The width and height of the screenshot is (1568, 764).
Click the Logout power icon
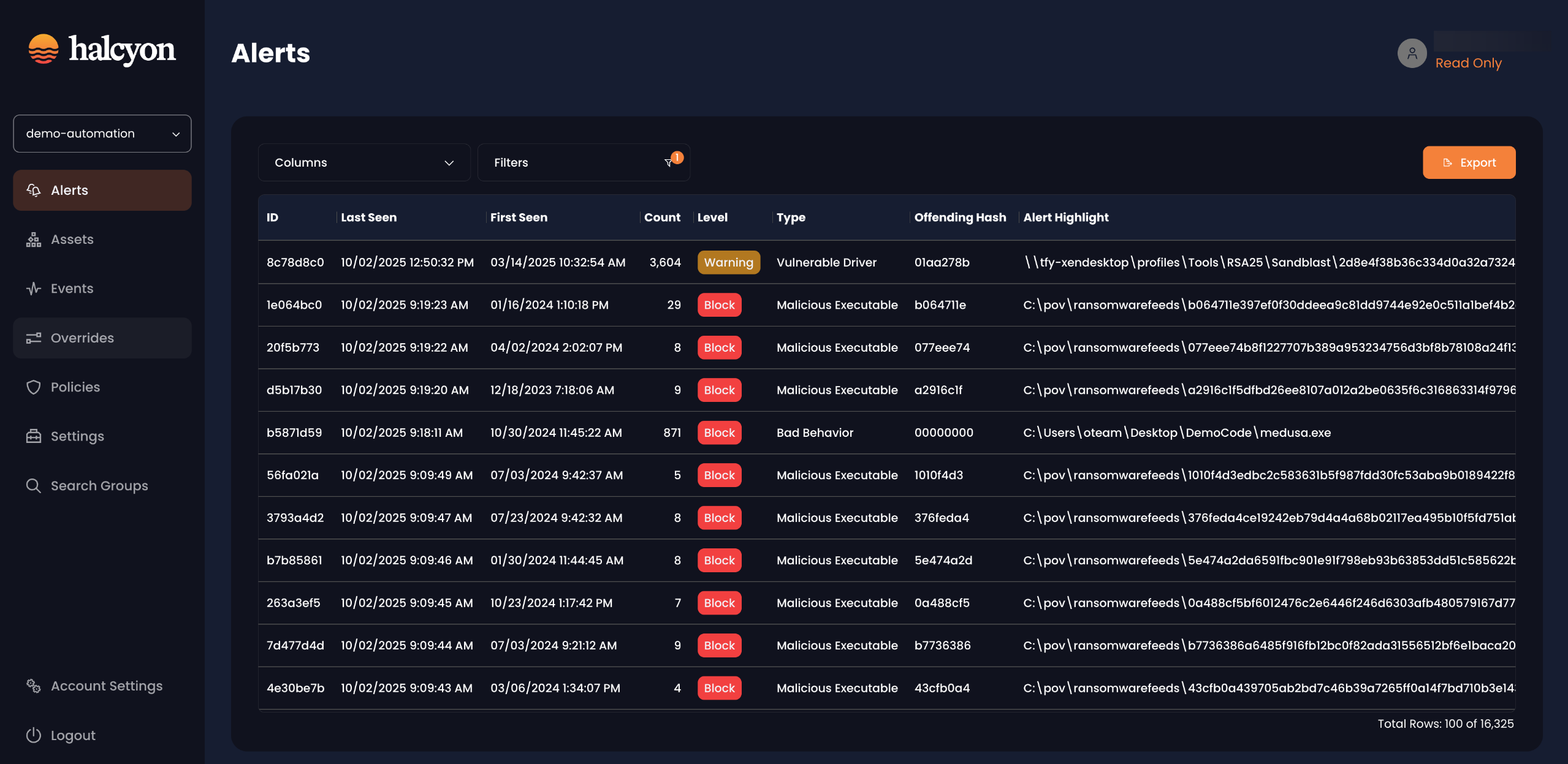click(x=34, y=735)
